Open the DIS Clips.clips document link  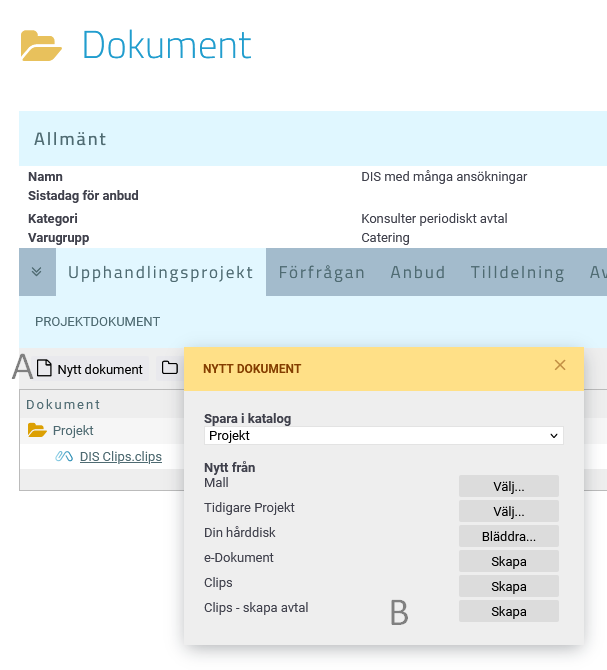tap(121, 456)
